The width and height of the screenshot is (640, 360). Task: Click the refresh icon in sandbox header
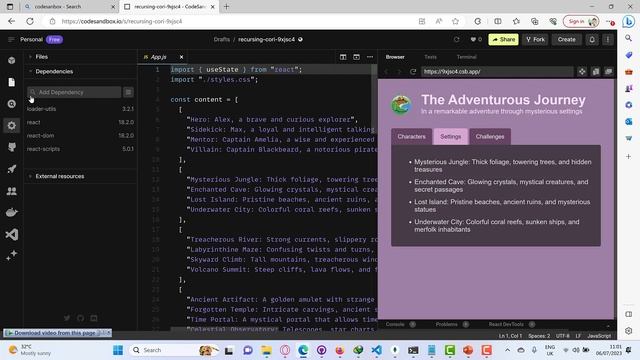pyautogui.click(x=456, y=40)
